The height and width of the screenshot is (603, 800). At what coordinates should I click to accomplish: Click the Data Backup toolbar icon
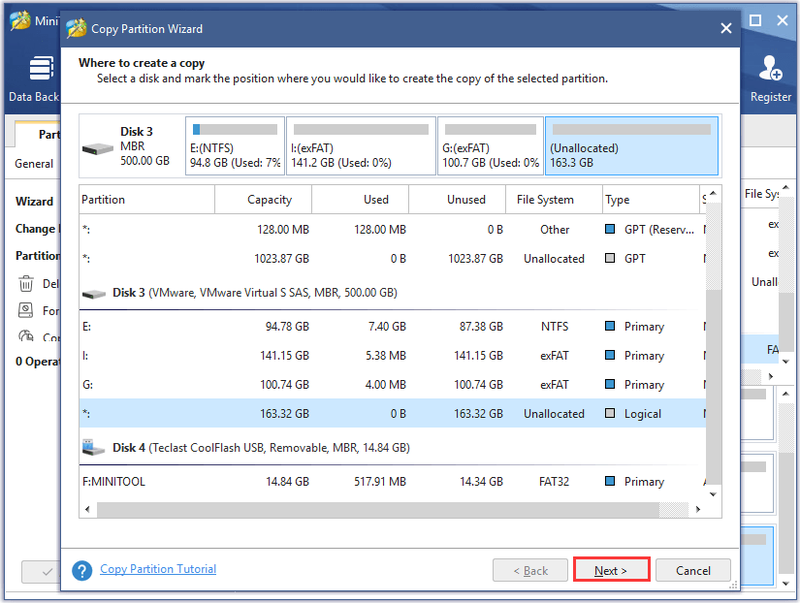point(41,68)
